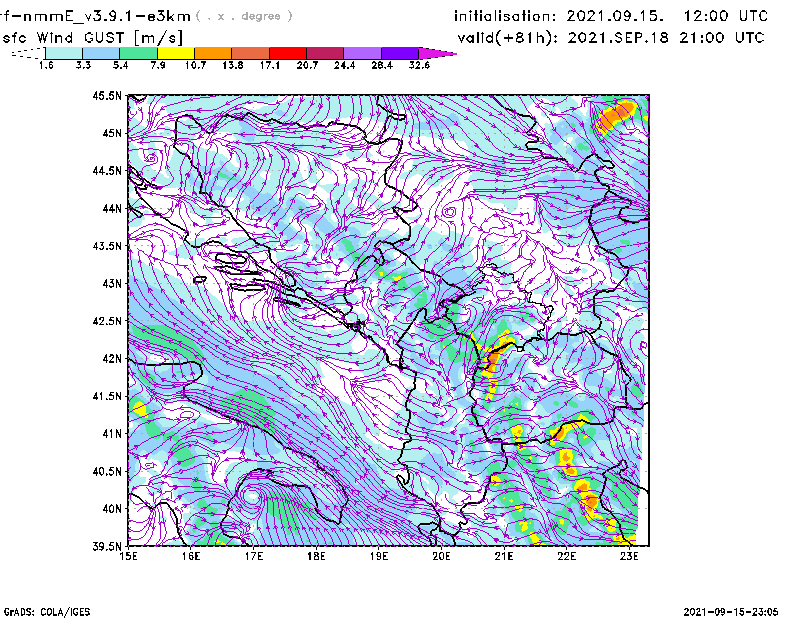The image size is (800, 618).
Task: Click the legend value '20.7'
Action: click(x=307, y=65)
